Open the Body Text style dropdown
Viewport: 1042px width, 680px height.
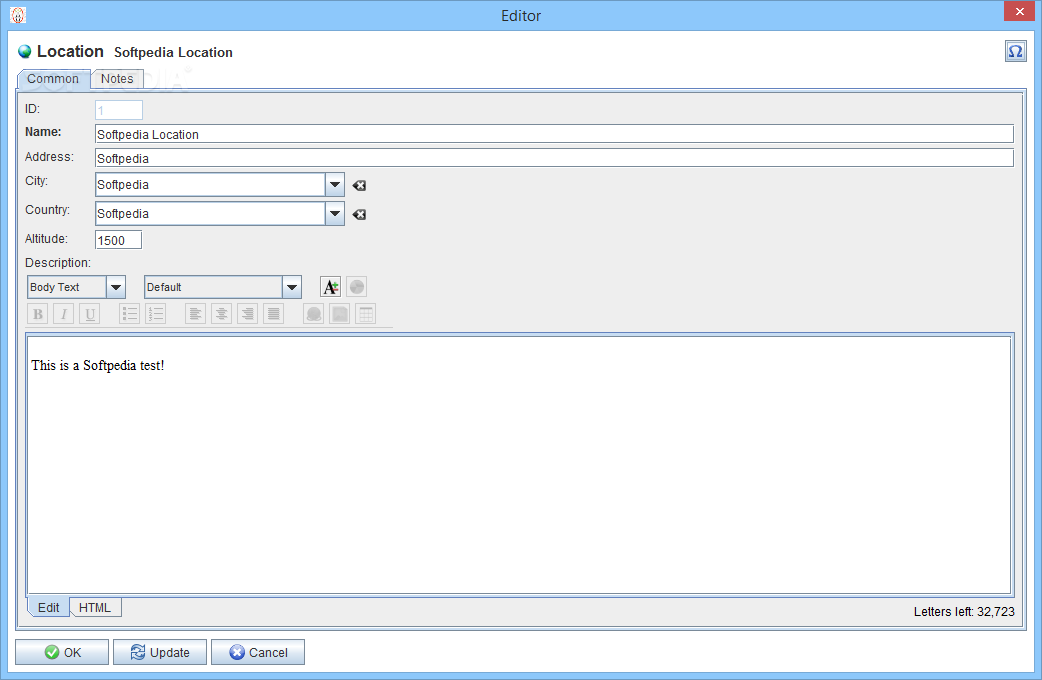(x=116, y=287)
